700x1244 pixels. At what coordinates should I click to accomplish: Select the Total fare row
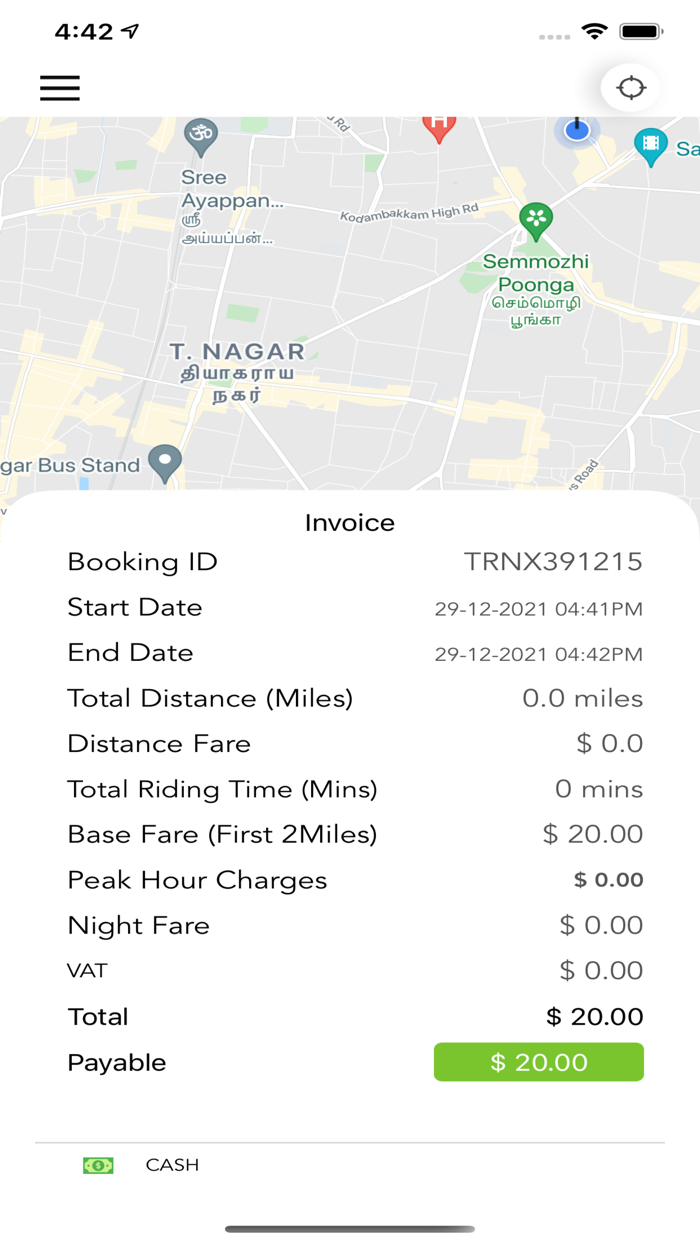pyautogui.click(x=350, y=1016)
